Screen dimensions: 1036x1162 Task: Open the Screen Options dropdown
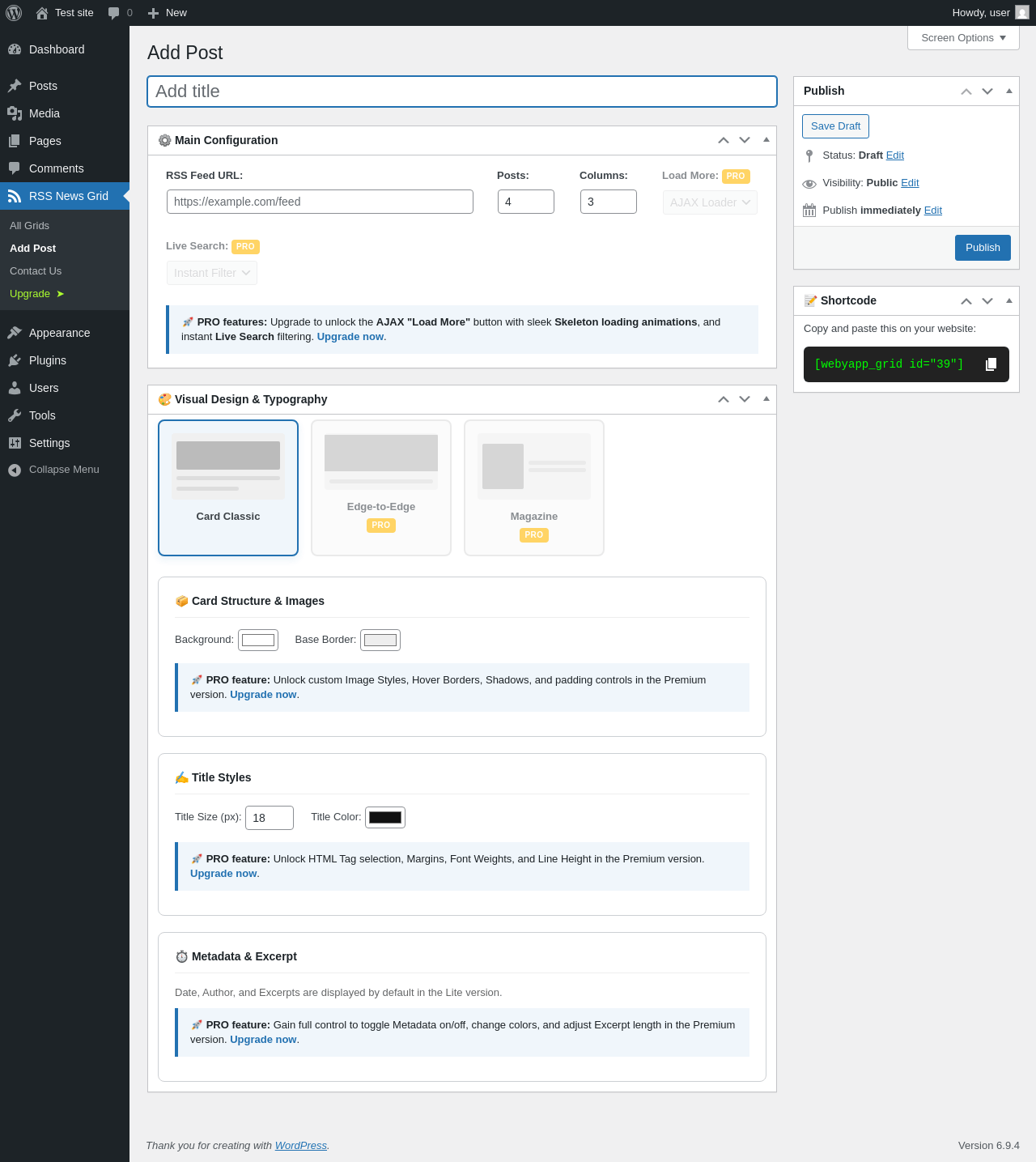(963, 38)
